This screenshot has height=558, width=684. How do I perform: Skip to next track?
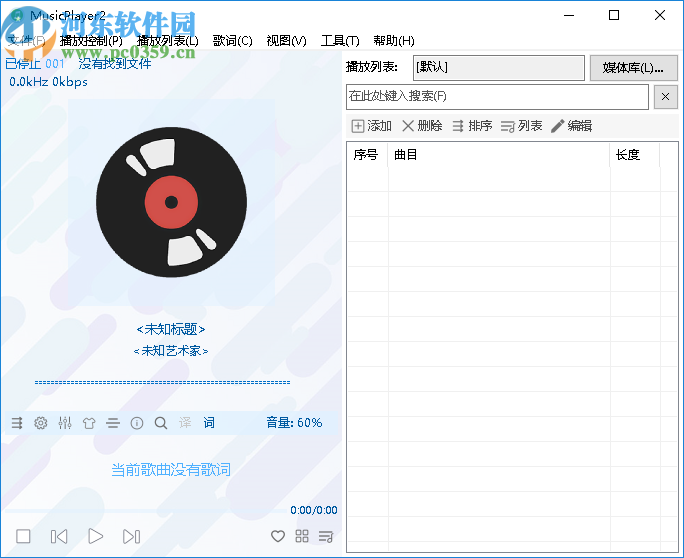coord(131,536)
